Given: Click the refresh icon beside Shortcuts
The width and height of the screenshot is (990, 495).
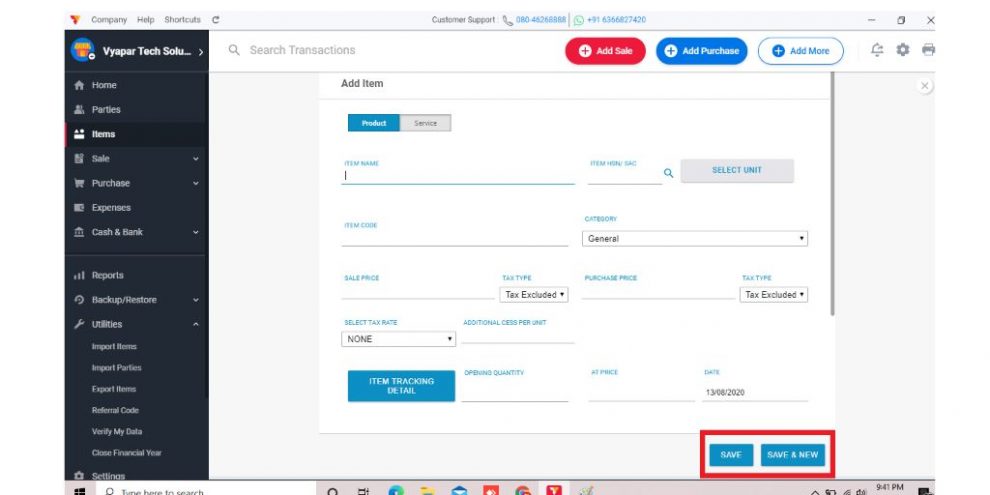Looking at the screenshot, I should click(216, 20).
